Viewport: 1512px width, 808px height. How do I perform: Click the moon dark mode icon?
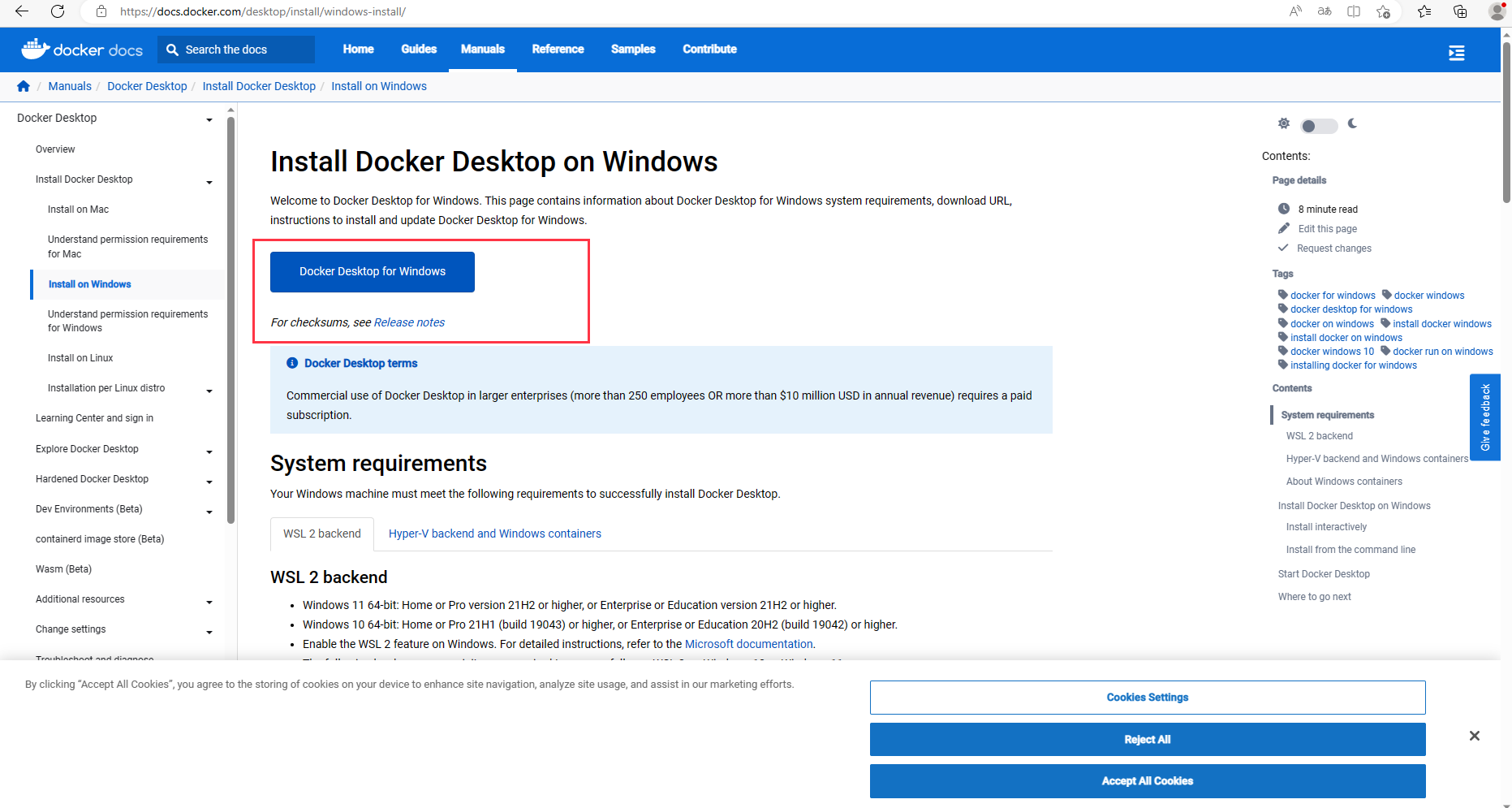pyautogui.click(x=1352, y=123)
